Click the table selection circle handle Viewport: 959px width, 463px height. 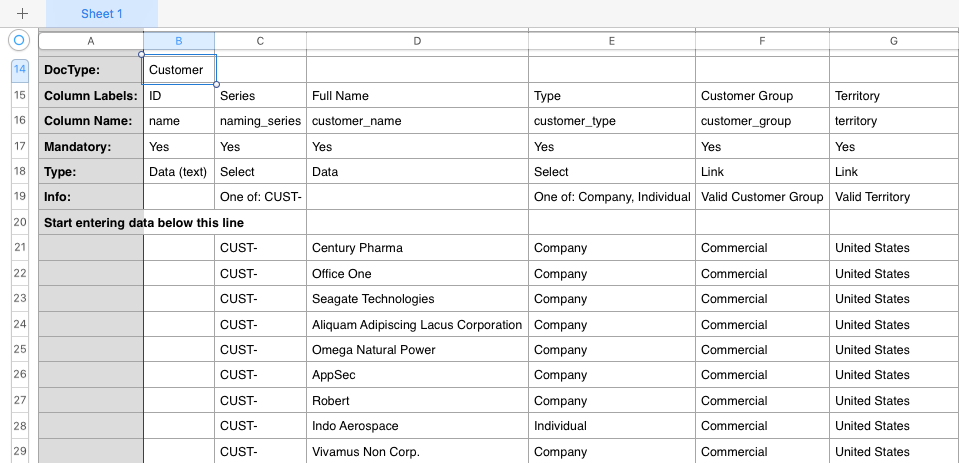[x=19, y=40]
